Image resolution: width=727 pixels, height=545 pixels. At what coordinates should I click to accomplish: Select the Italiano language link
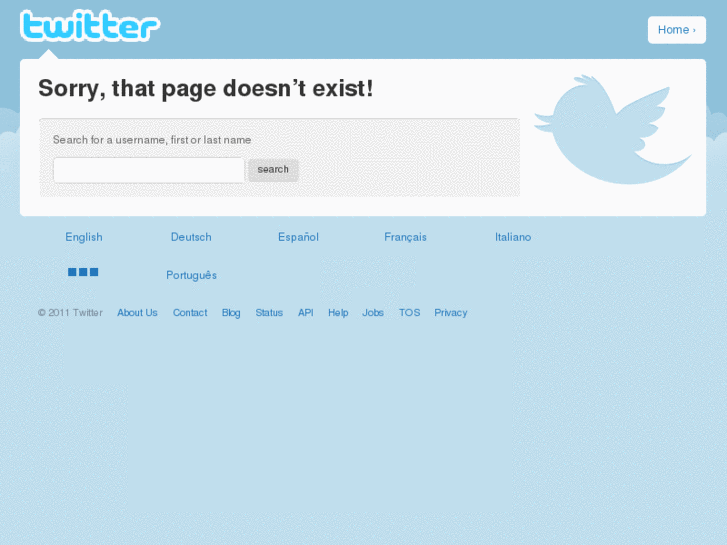[x=513, y=237]
